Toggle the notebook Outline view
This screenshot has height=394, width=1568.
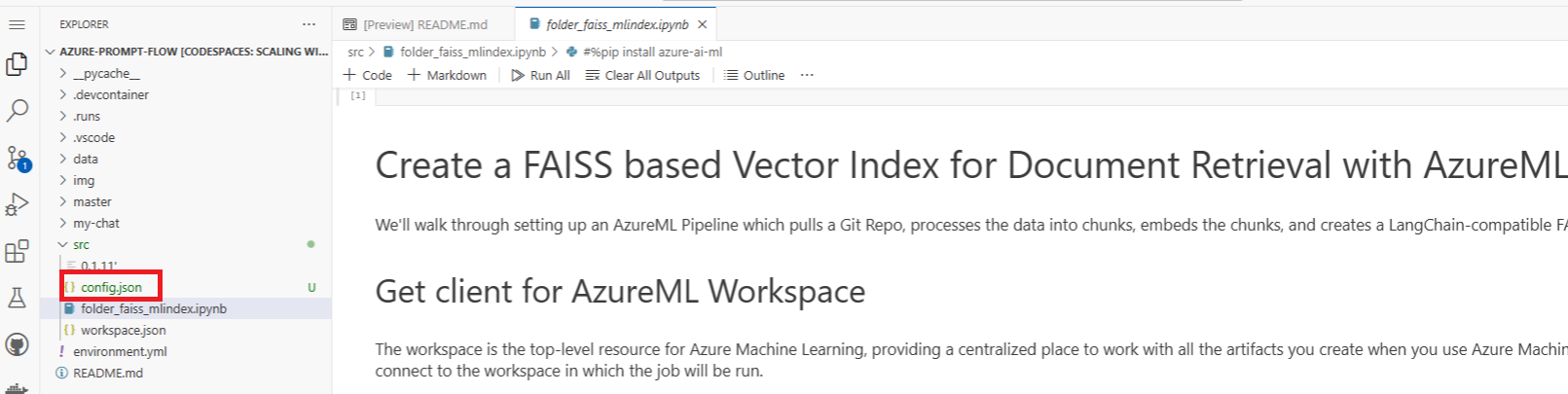[x=754, y=75]
